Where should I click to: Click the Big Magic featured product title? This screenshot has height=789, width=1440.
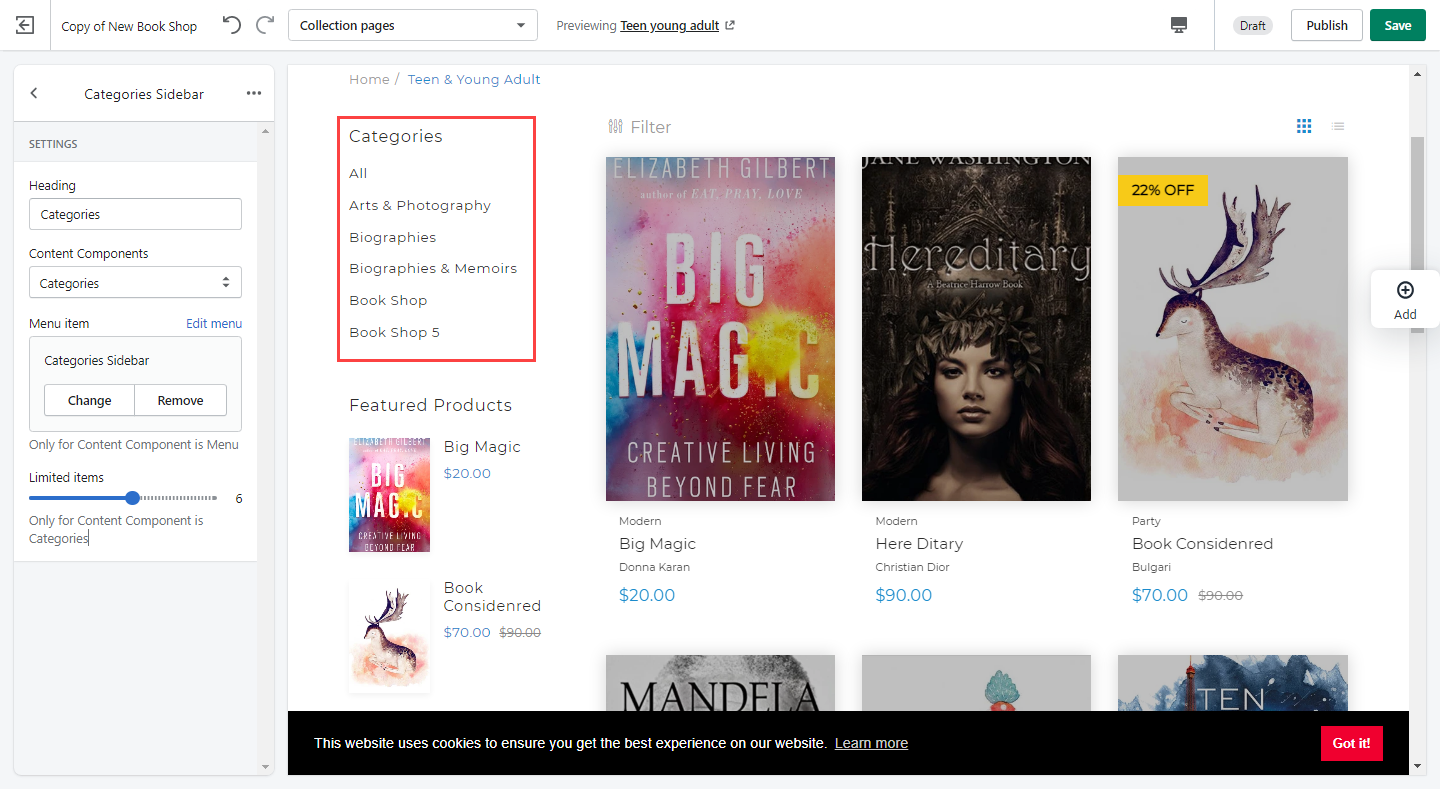pos(482,447)
